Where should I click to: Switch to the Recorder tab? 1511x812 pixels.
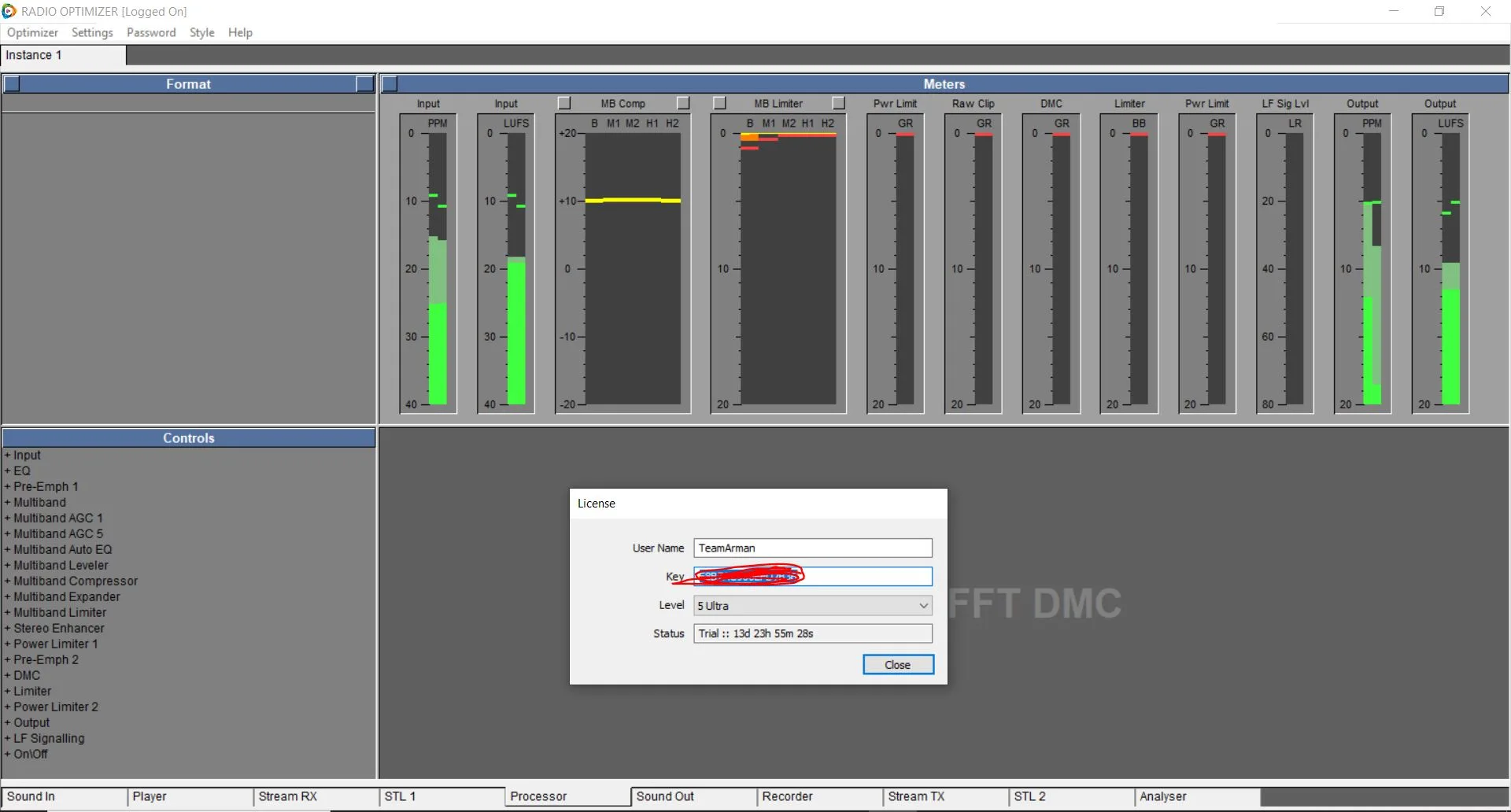pyautogui.click(x=819, y=797)
